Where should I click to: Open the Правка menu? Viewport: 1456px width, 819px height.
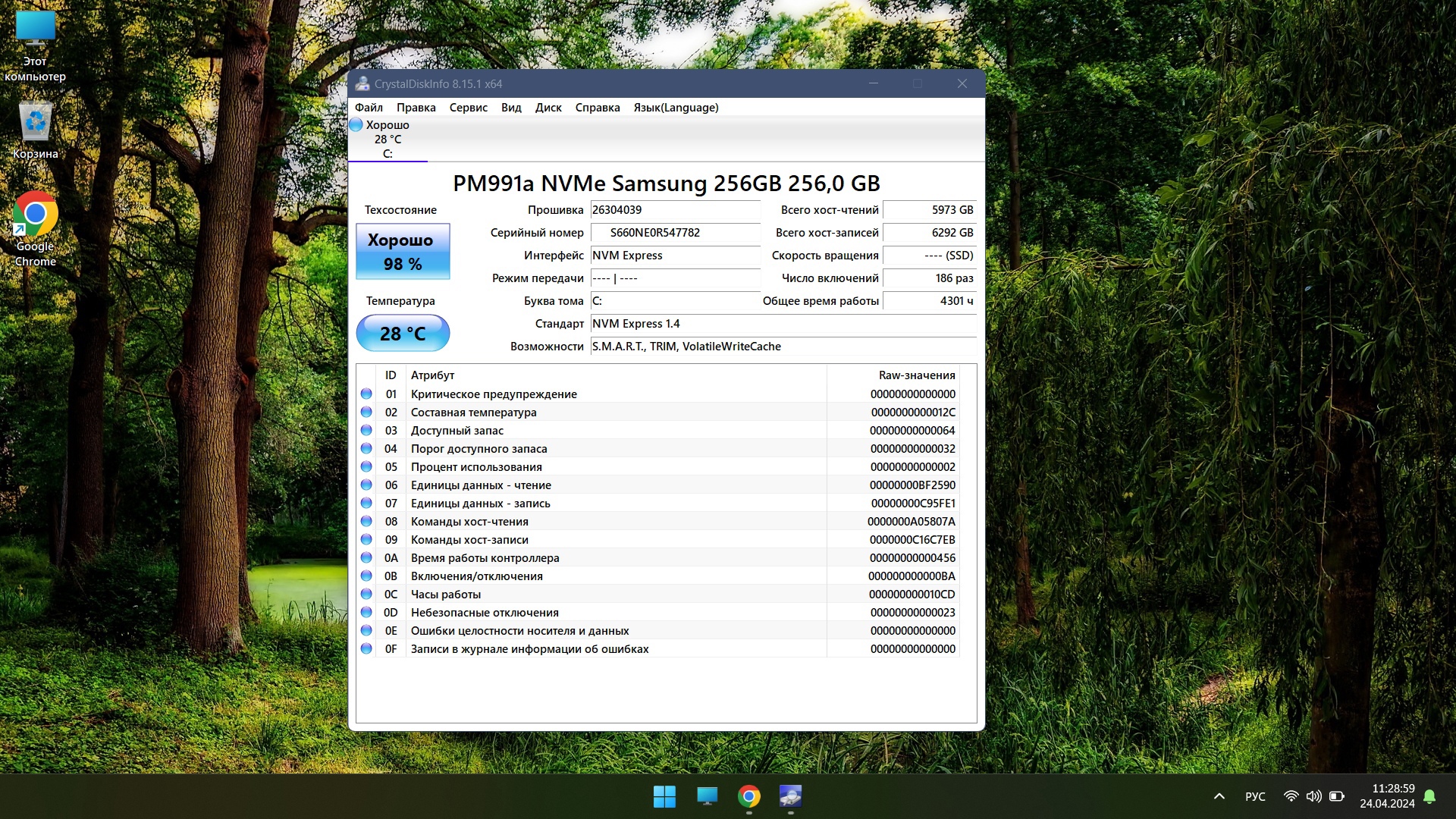click(416, 107)
